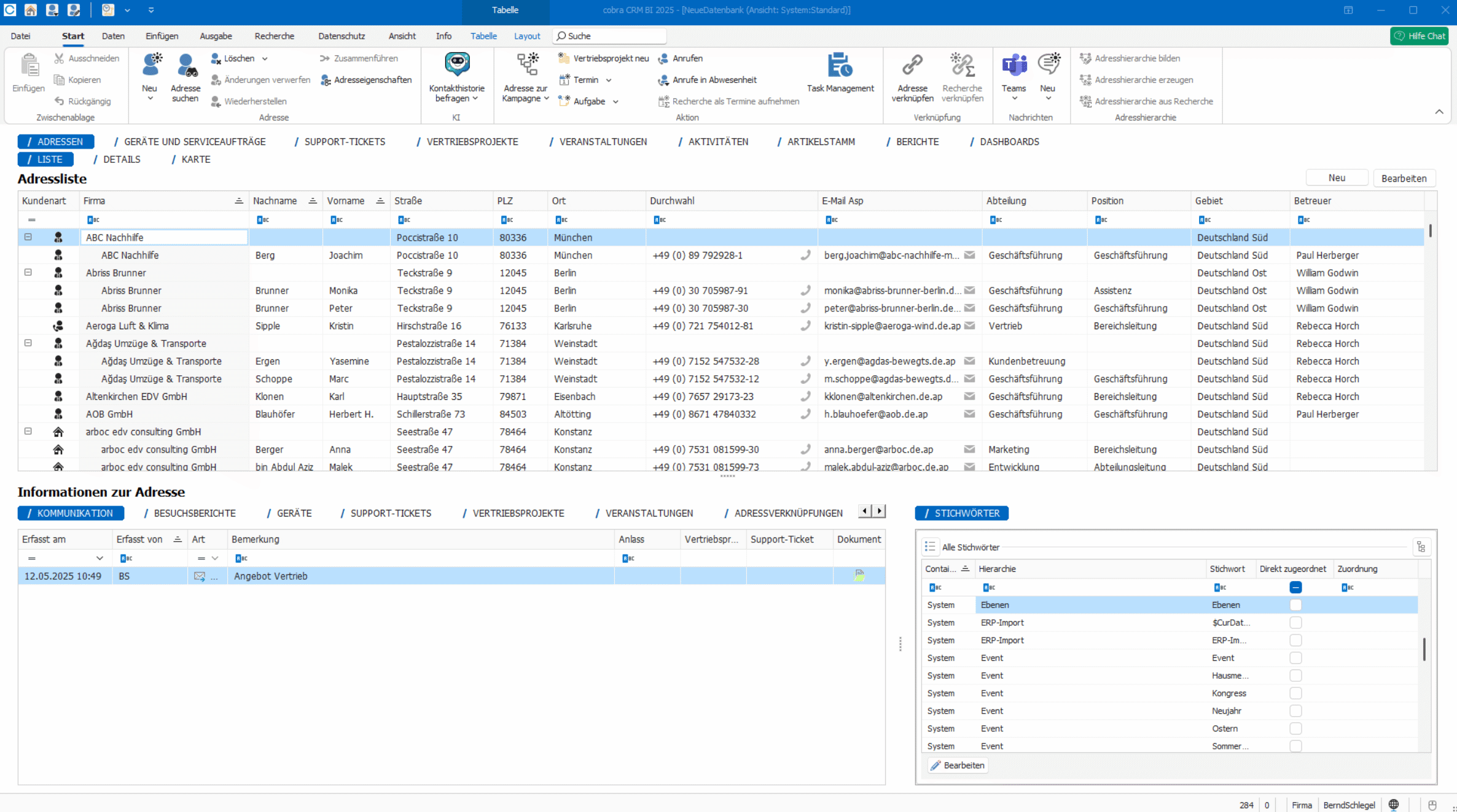Click the Ausschneiden scissors icon
Viewport: 1457px width, 812px height.
click(x=60, y=58)
